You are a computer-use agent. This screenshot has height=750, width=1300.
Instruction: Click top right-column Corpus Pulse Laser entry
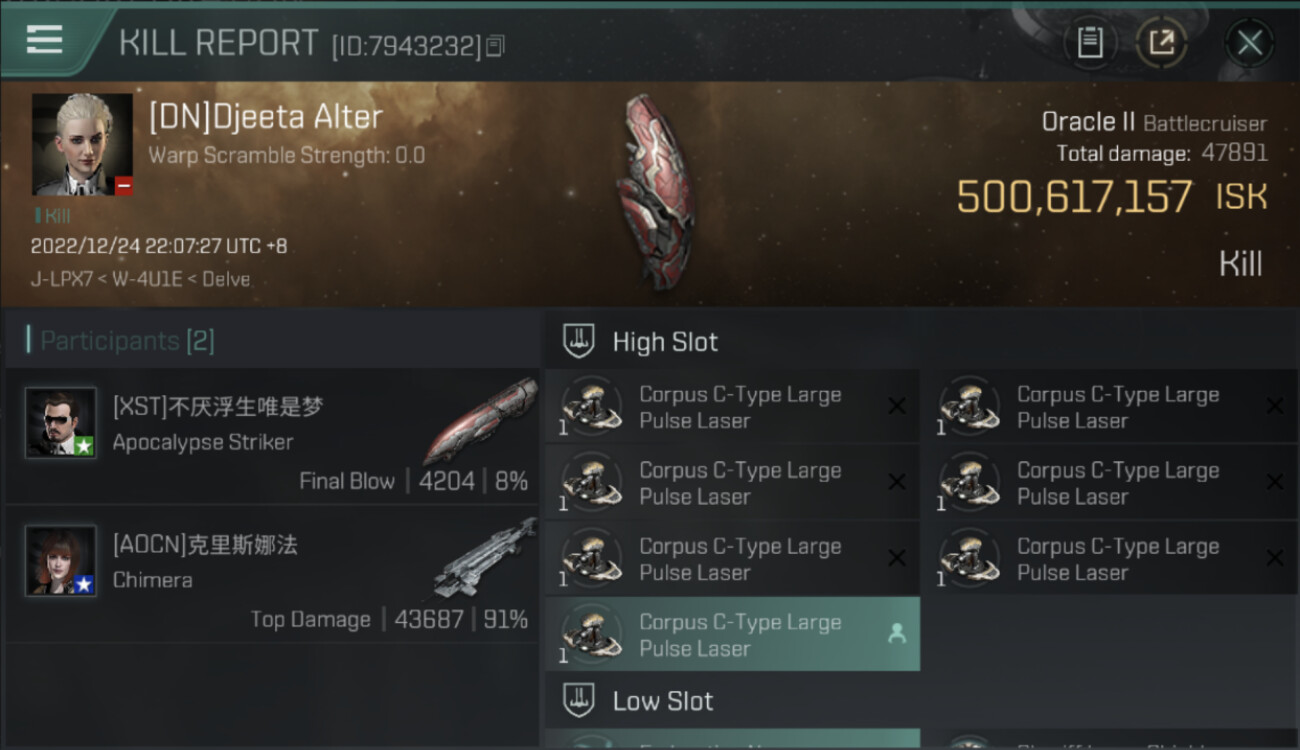1110,407
